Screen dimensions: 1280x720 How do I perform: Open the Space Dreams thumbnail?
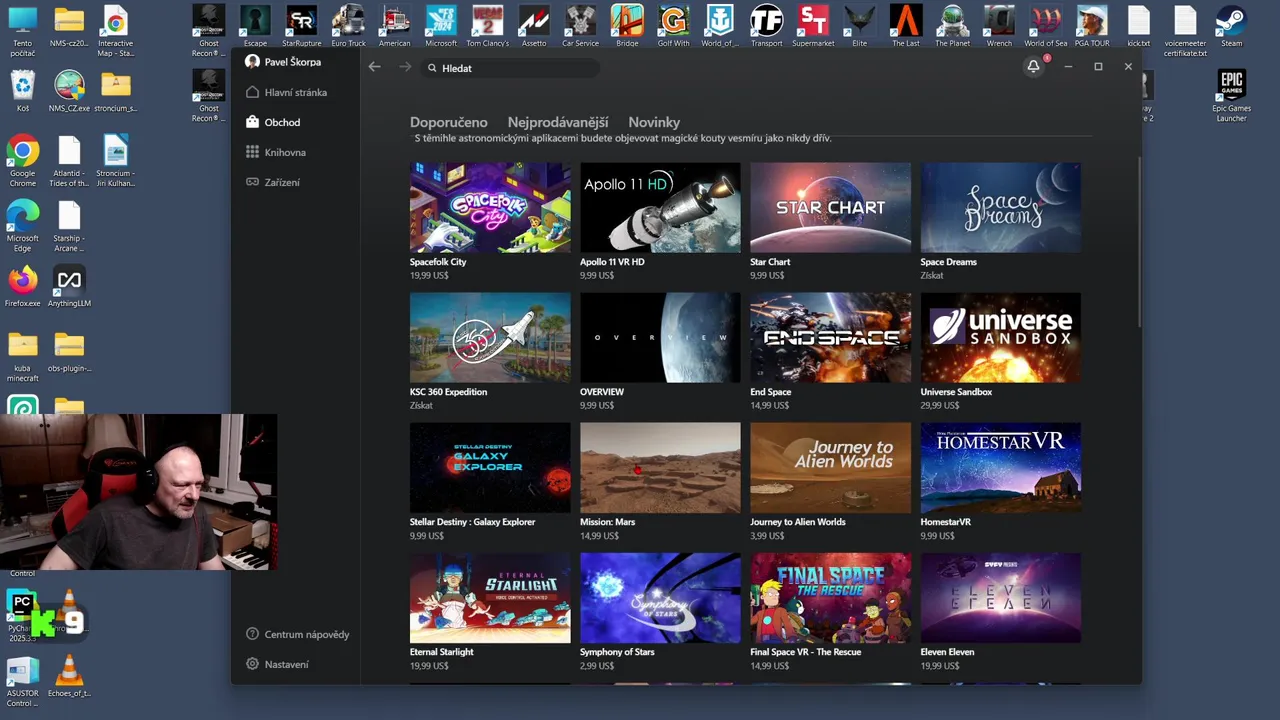[x=1001, y=207]
